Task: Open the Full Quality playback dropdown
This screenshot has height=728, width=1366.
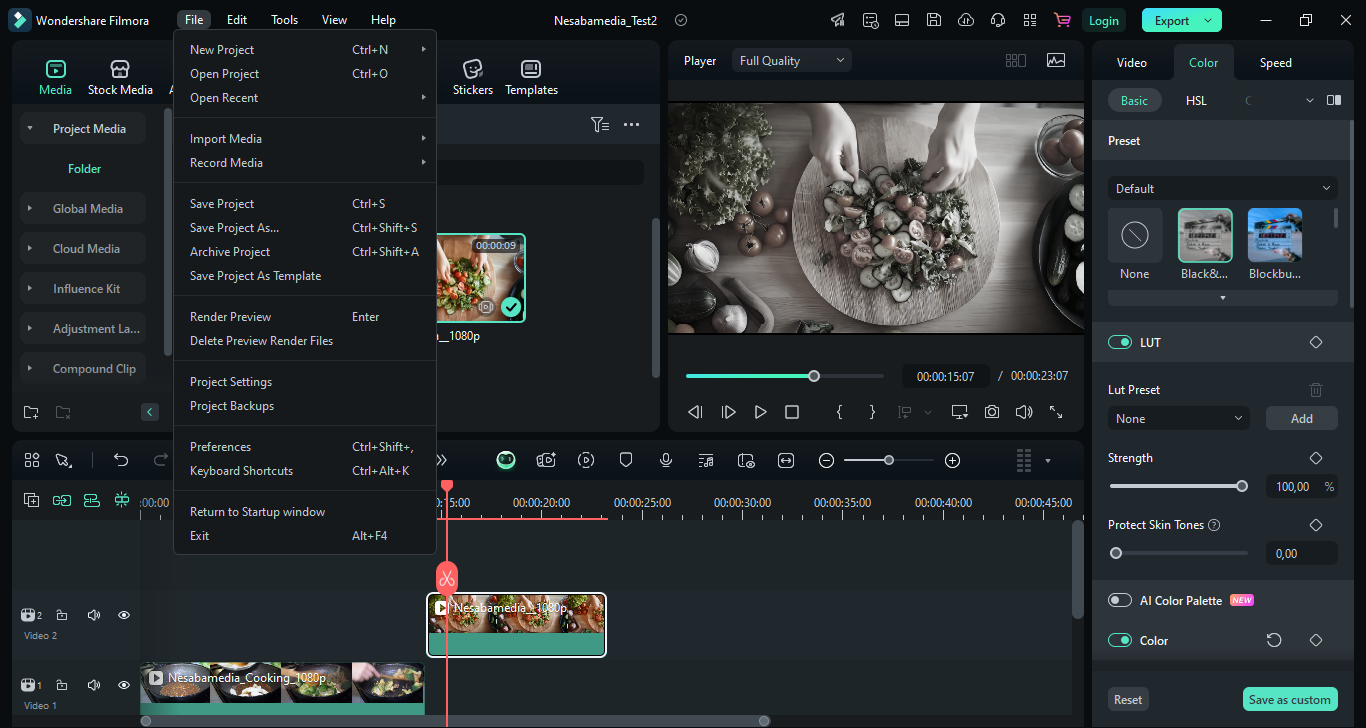Action: (792, 61)
